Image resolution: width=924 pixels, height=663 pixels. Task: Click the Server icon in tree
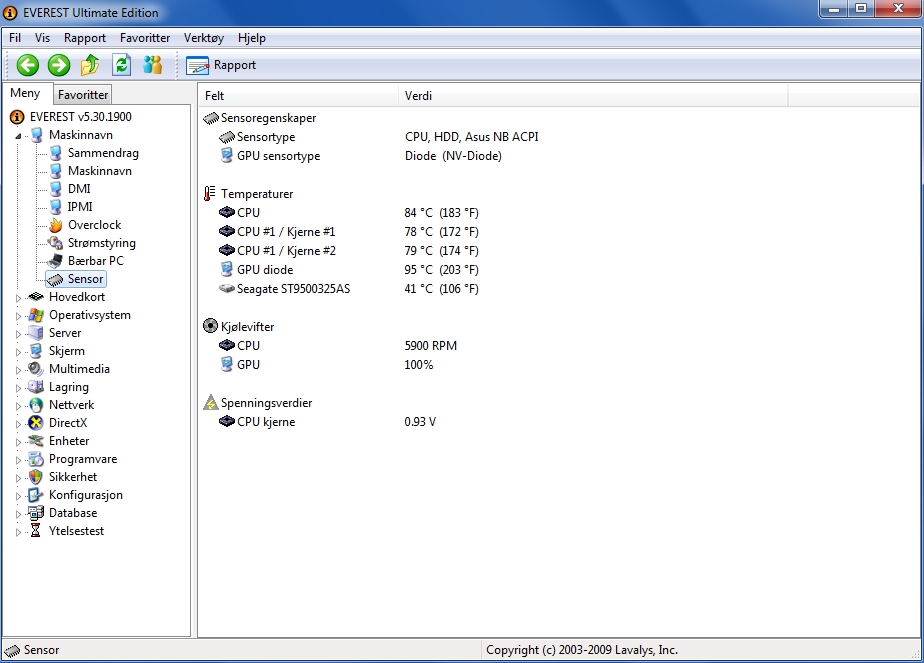(x=36, y=333)
